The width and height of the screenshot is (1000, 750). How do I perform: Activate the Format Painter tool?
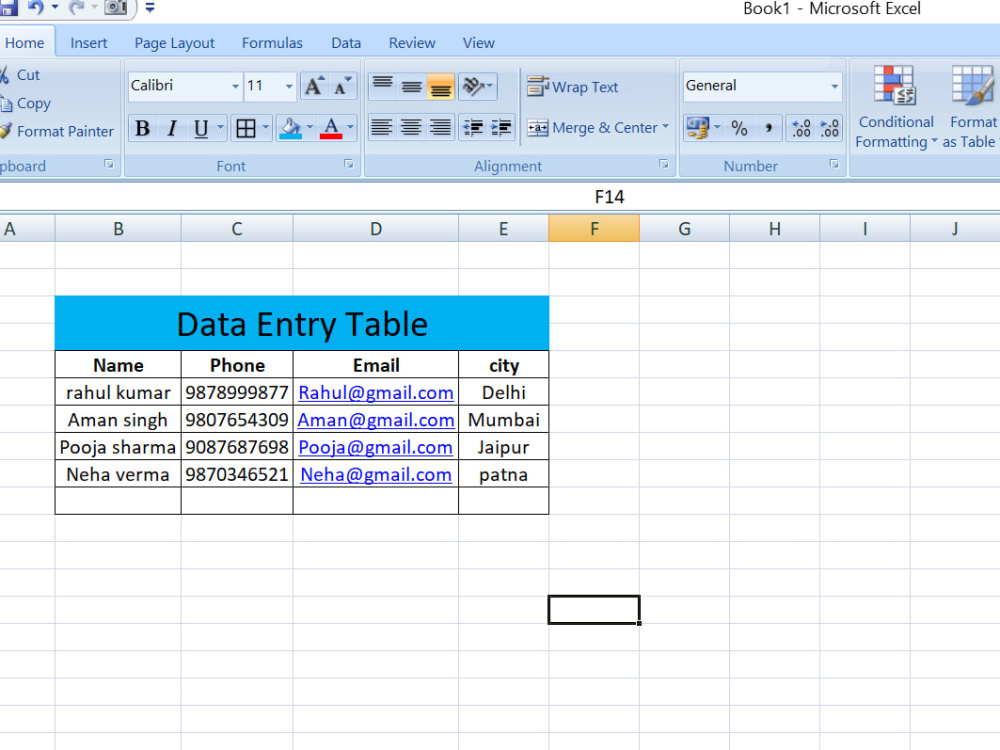point(57,131)
